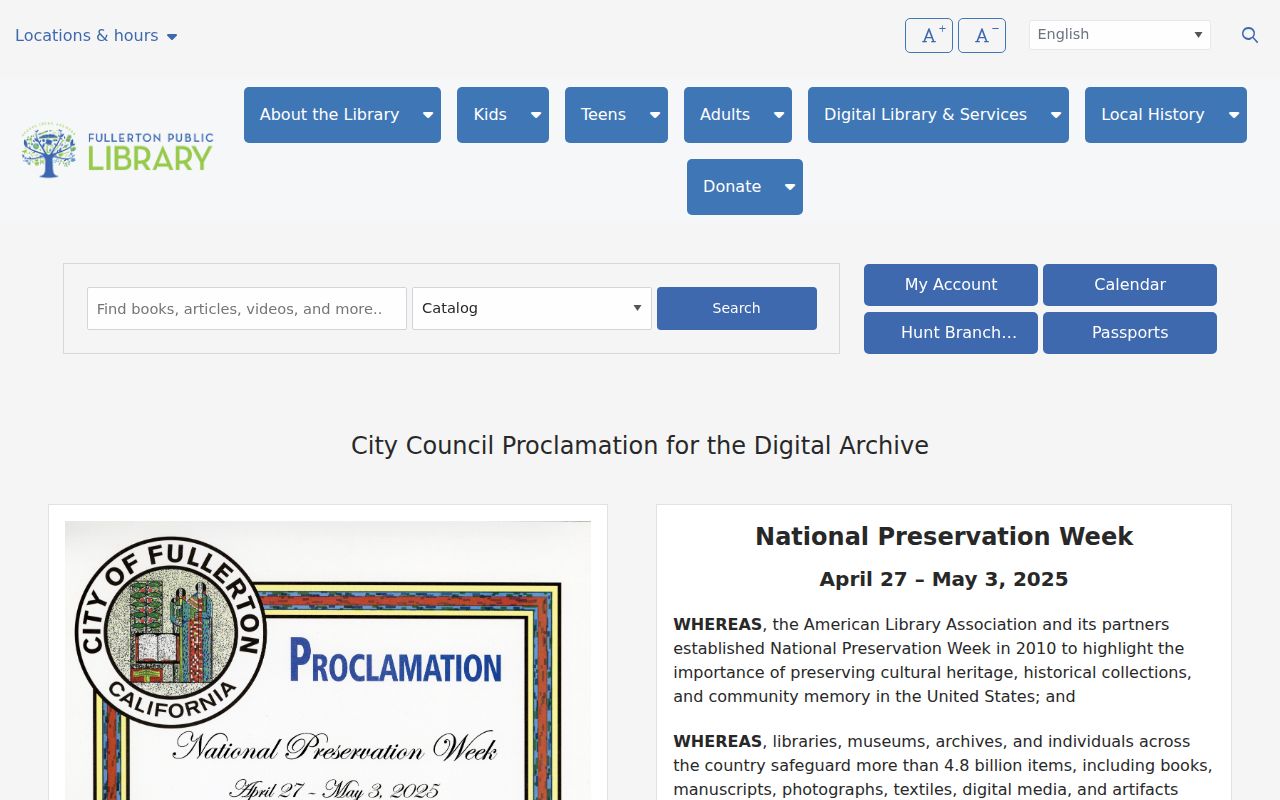This screenshot has height=800, width=1280.
Task: Expand the Local History menu arrow
Action: click(1234, 115)
